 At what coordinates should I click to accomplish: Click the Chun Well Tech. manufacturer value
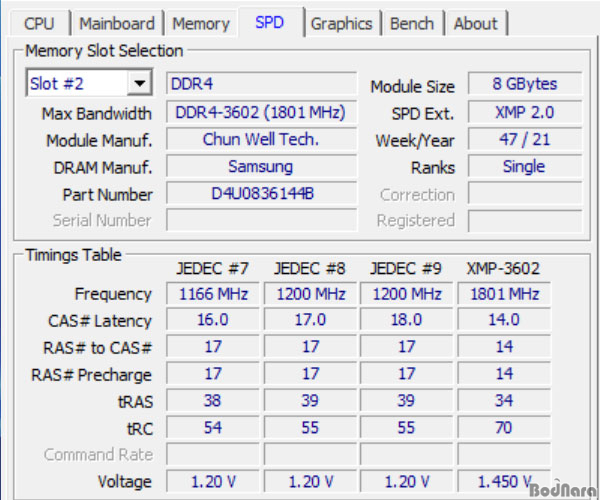(x=261, y=139)
